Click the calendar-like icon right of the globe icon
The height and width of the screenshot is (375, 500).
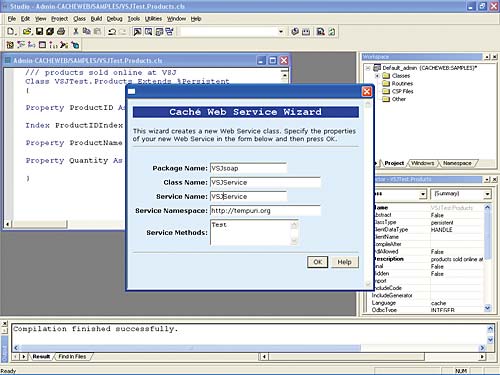click(306, 32)
